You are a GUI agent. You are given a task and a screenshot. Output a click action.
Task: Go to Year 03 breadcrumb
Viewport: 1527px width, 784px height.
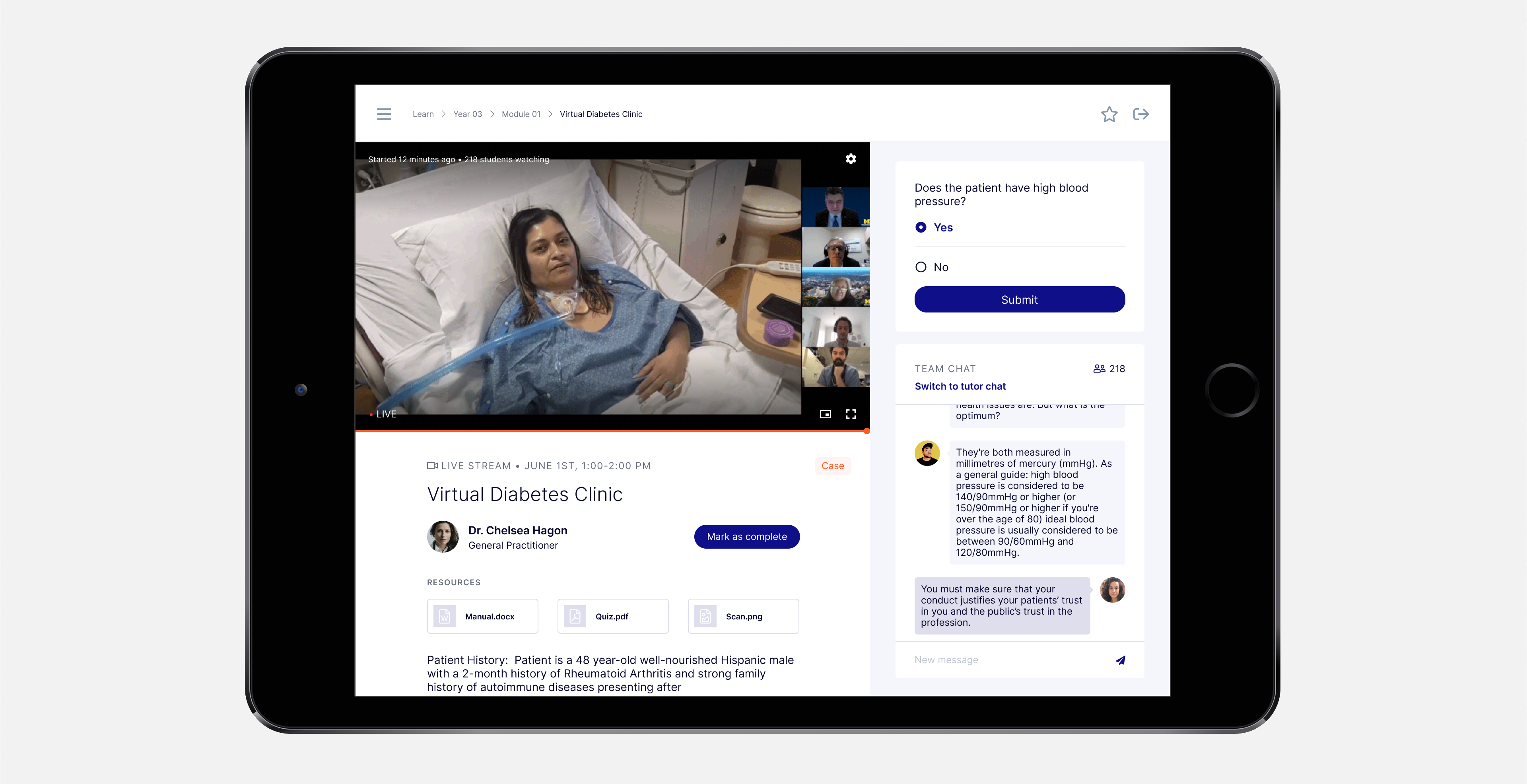(x=467, y=114)
